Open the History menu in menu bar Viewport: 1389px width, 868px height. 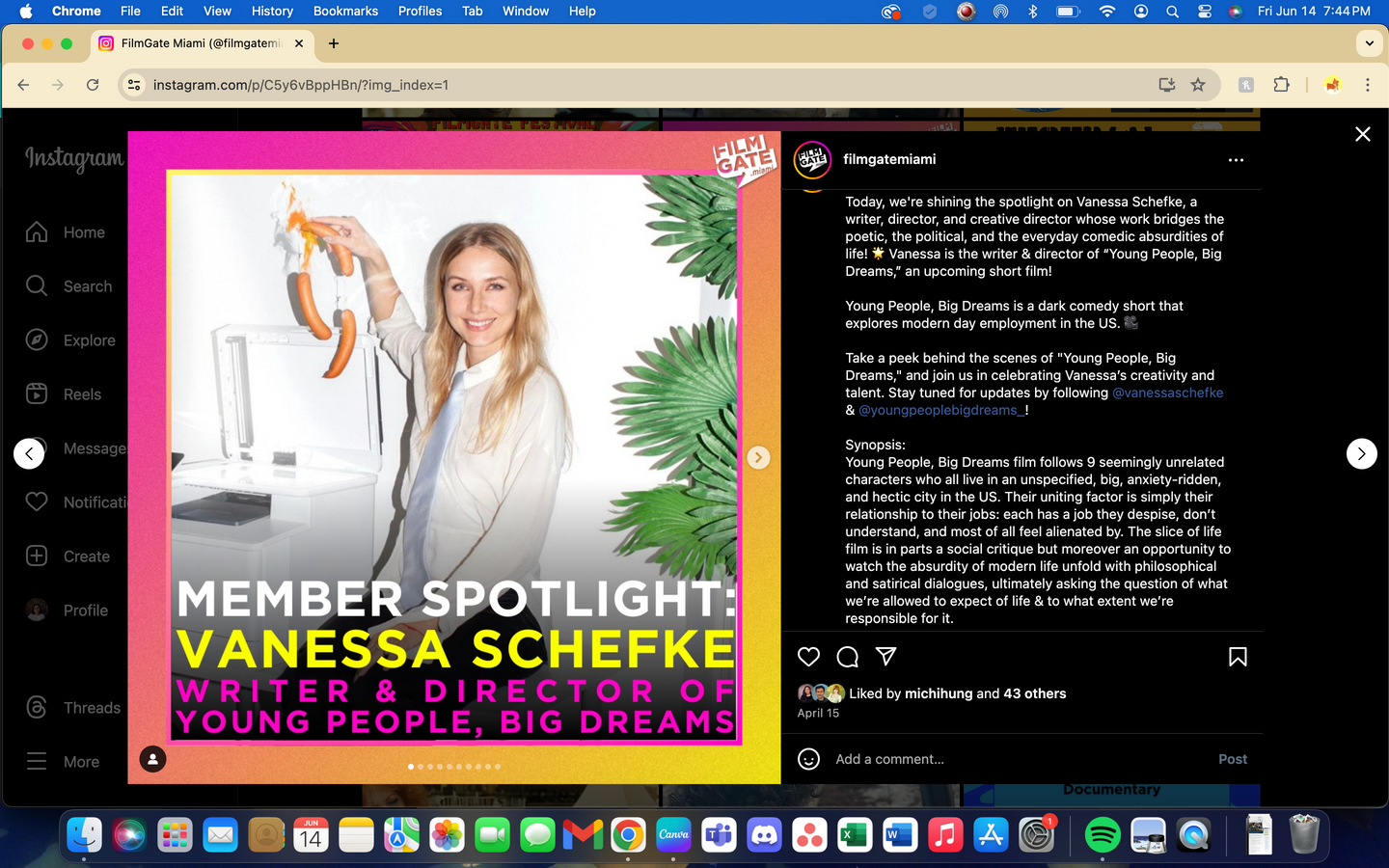coord(272,11)
